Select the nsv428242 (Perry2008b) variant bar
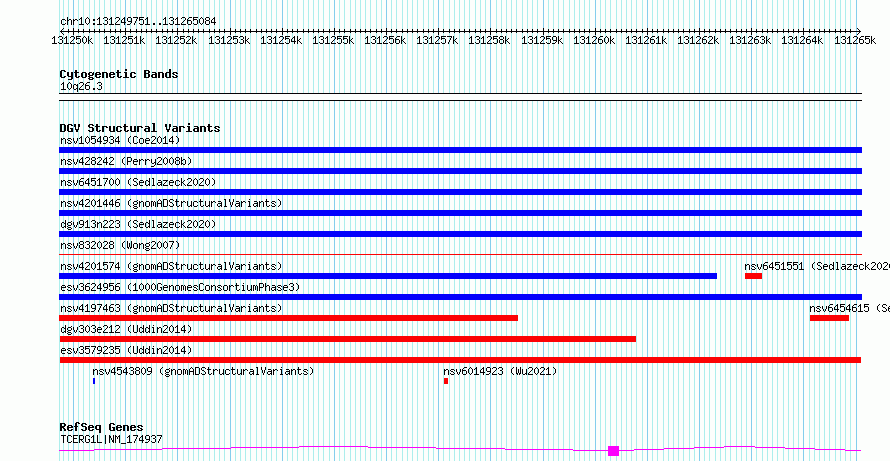Screen dimensions: 890x461 click(460, 171)
